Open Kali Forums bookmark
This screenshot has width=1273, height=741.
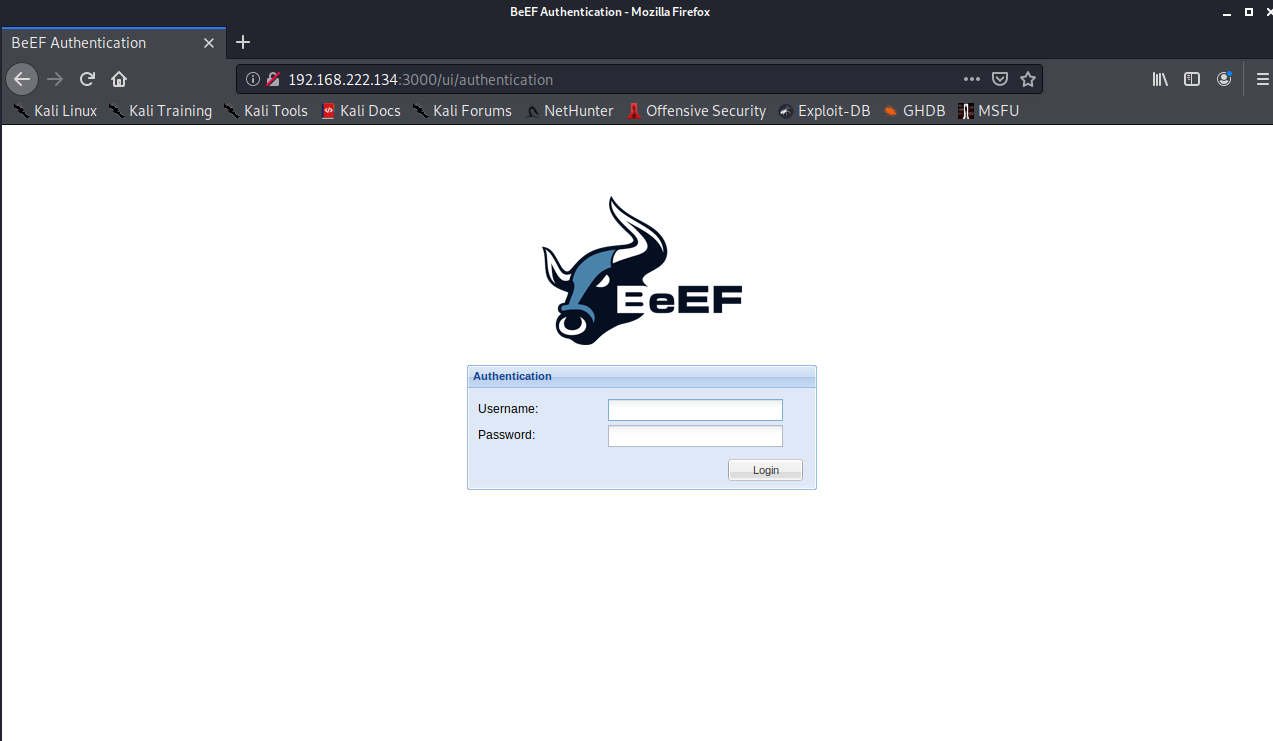point(462,111)
